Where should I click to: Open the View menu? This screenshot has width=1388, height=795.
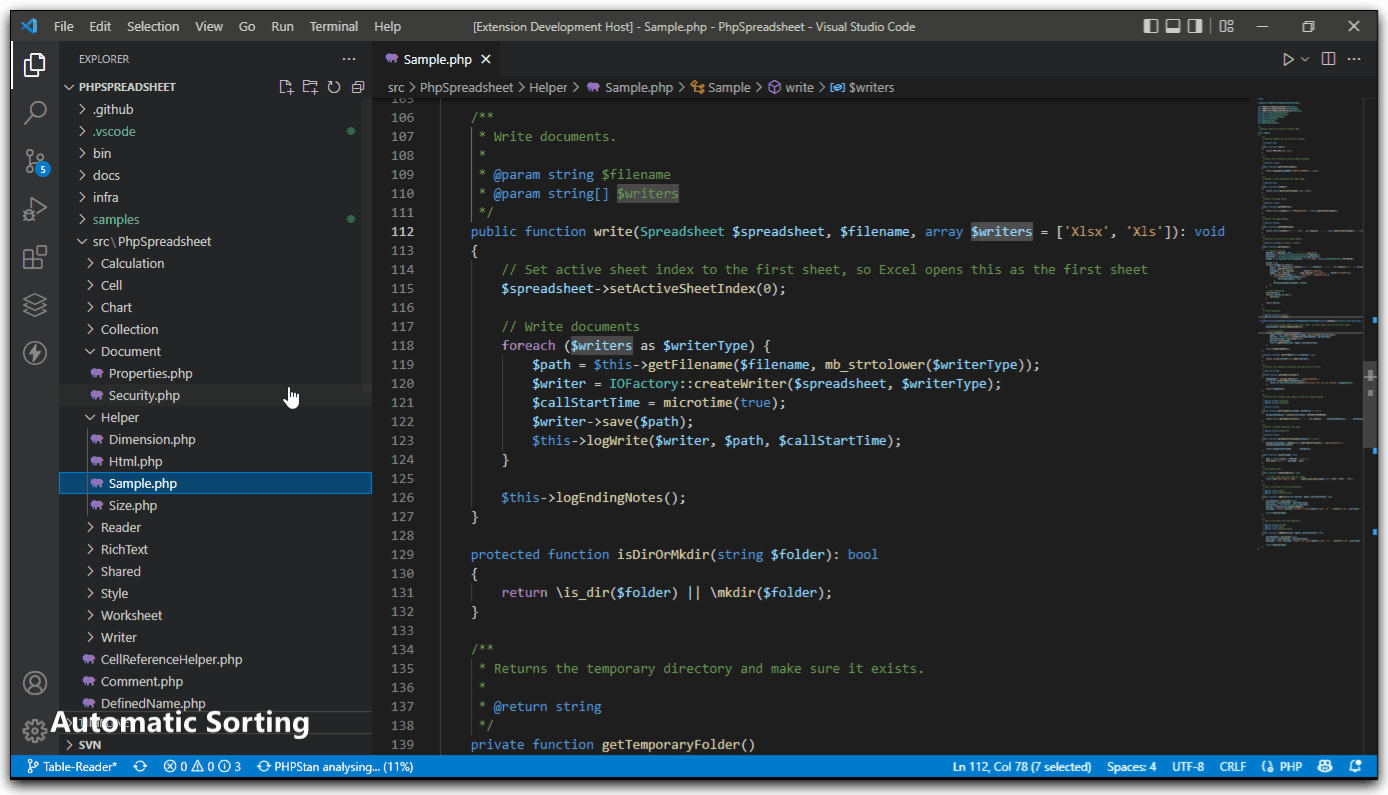[209, 27]
